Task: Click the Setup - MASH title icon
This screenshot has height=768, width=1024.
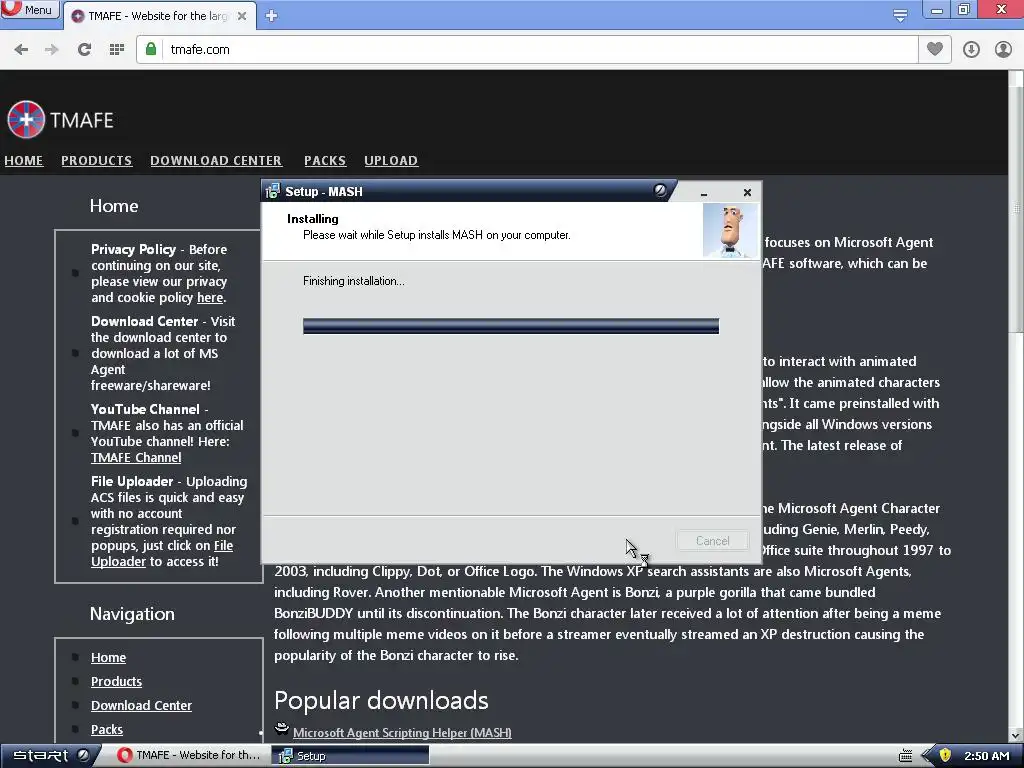Action: pyautogui.click(x=272, y=191)
